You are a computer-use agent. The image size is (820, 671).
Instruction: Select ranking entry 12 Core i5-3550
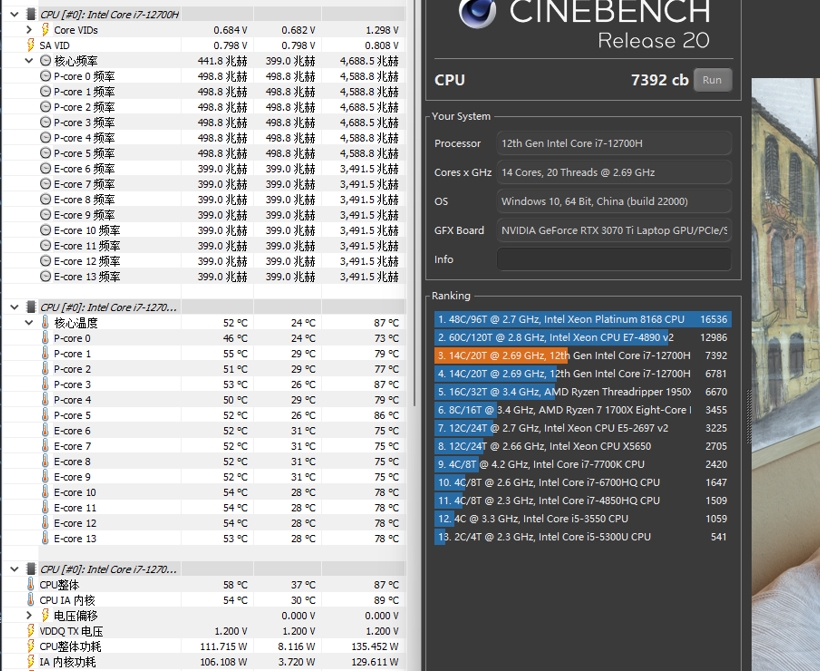(x=583, y=519)
